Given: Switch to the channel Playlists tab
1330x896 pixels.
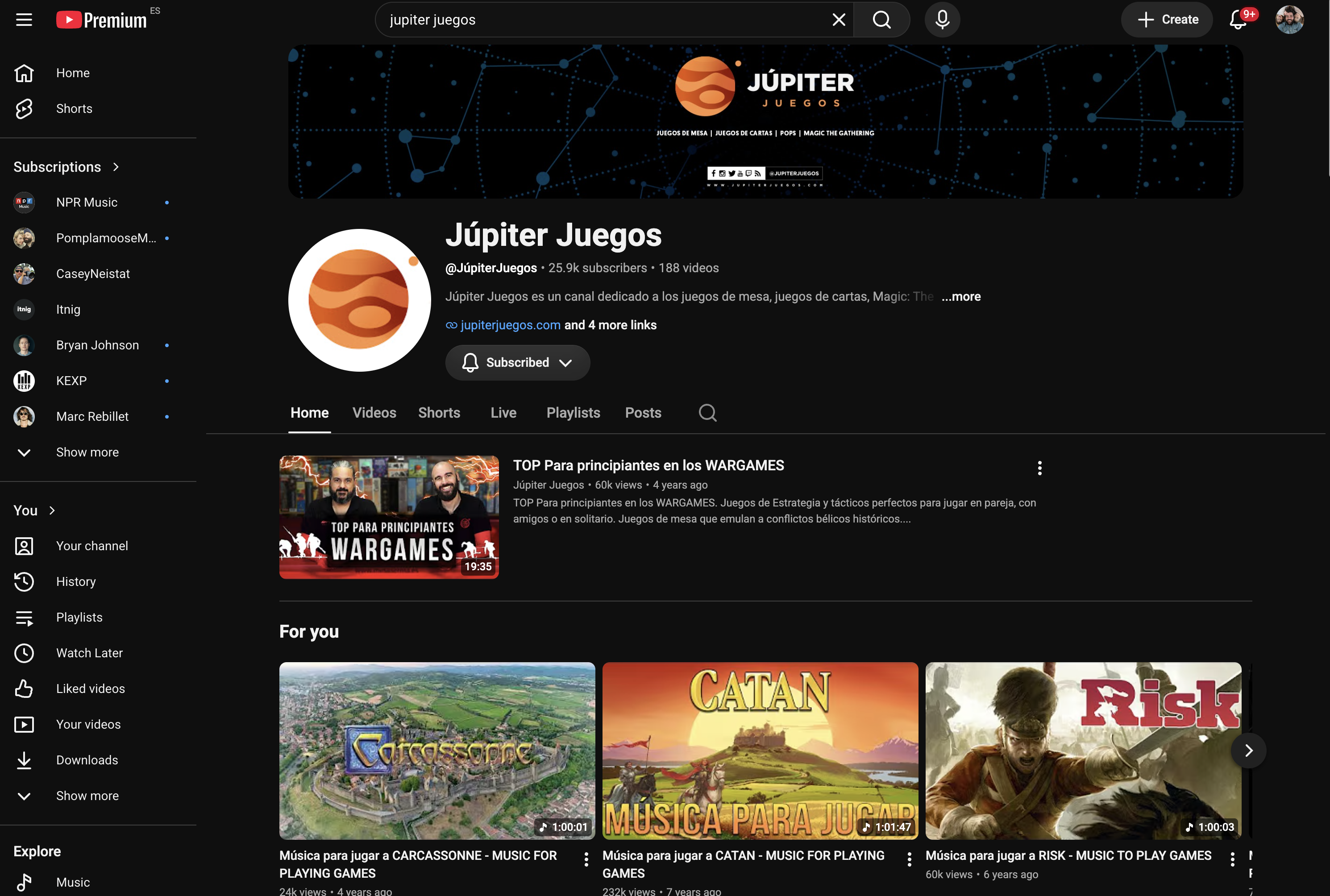Looking at the screenshot, I should tap(573, 413).
